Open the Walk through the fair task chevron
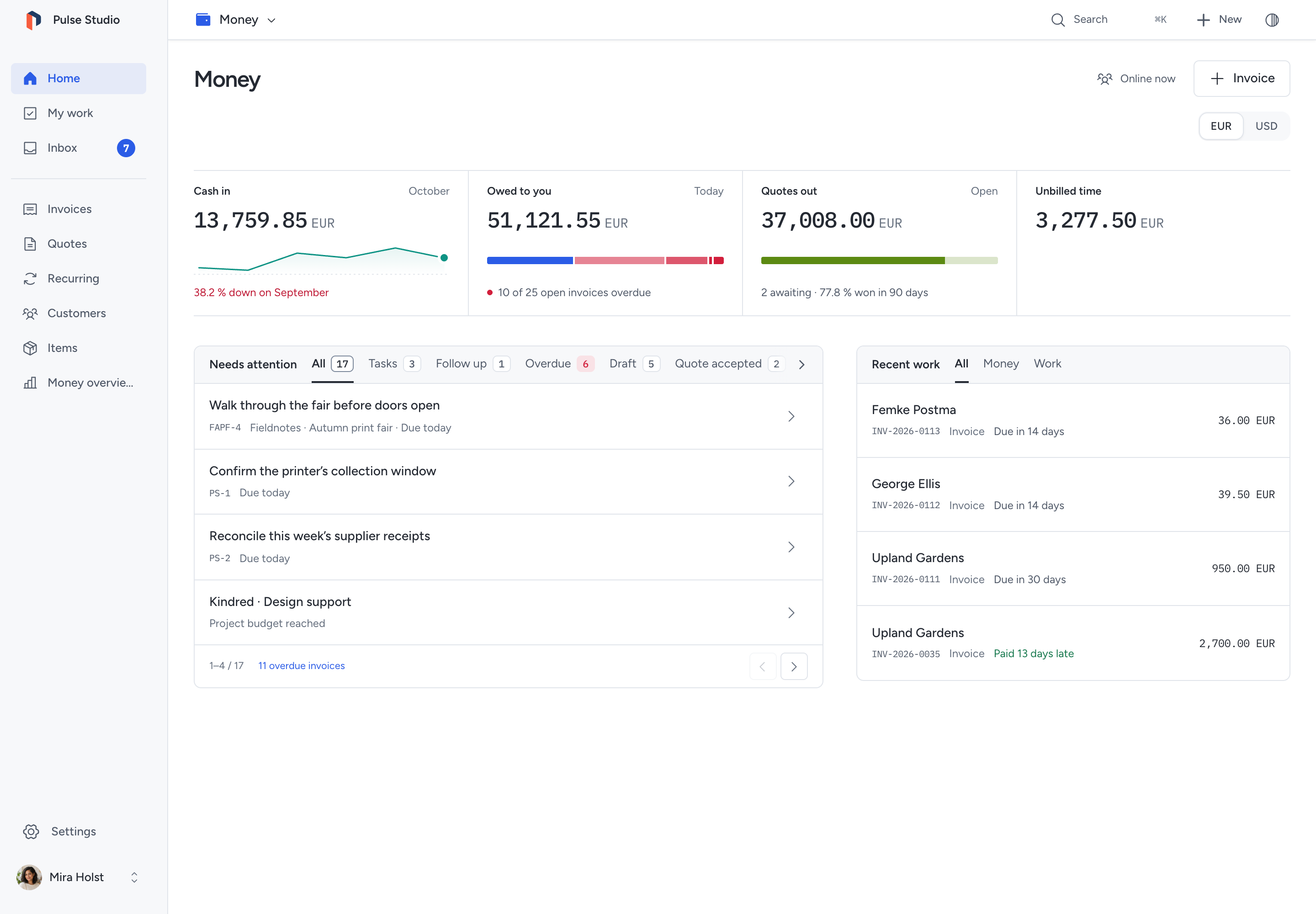The width and height of the screenshot is (1316, 914). tap(791, 416)
